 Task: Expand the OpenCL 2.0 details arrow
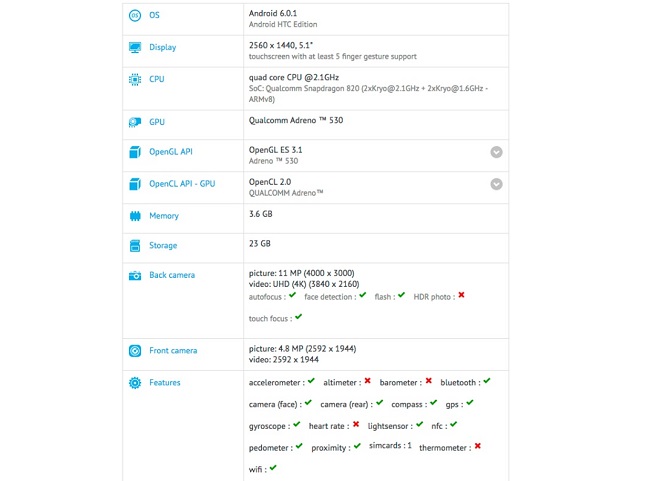pyautogui.click(x=496, y=184)
